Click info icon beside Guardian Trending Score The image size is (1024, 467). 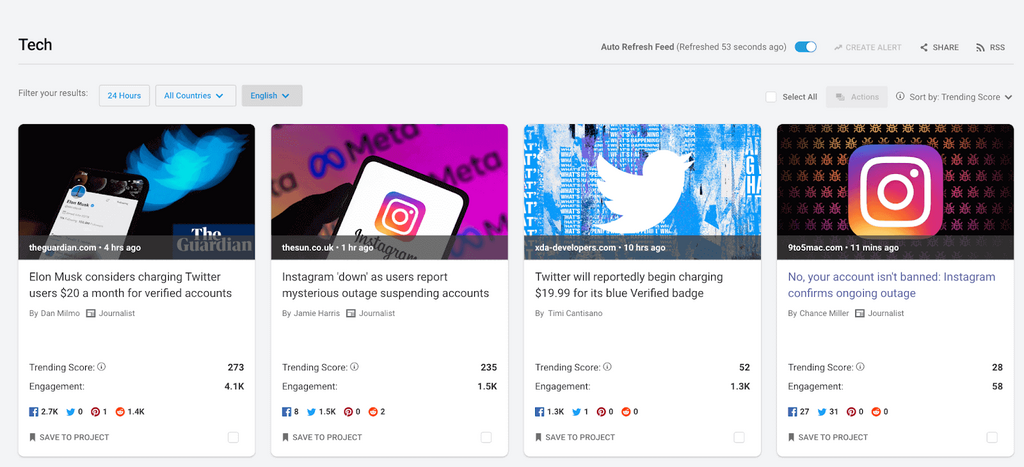point(101,367)
